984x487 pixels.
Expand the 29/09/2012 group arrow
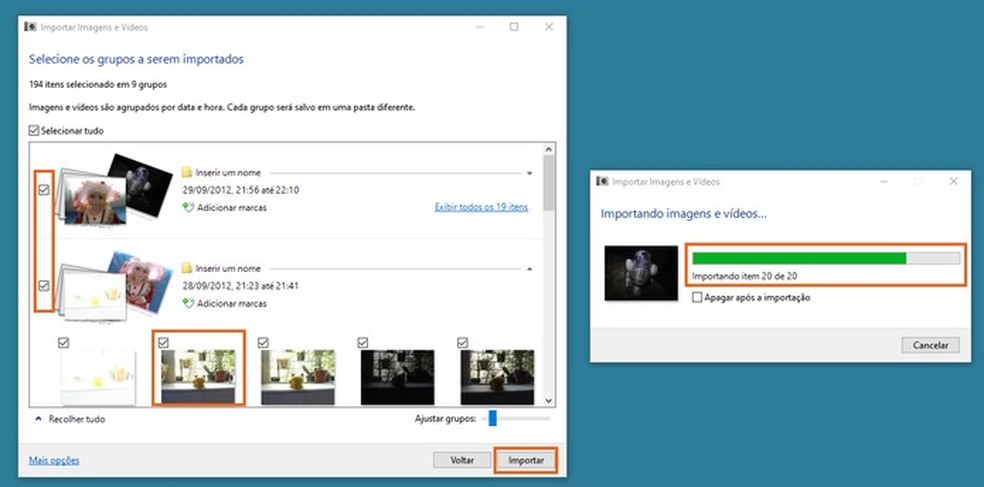click(530, 173)
